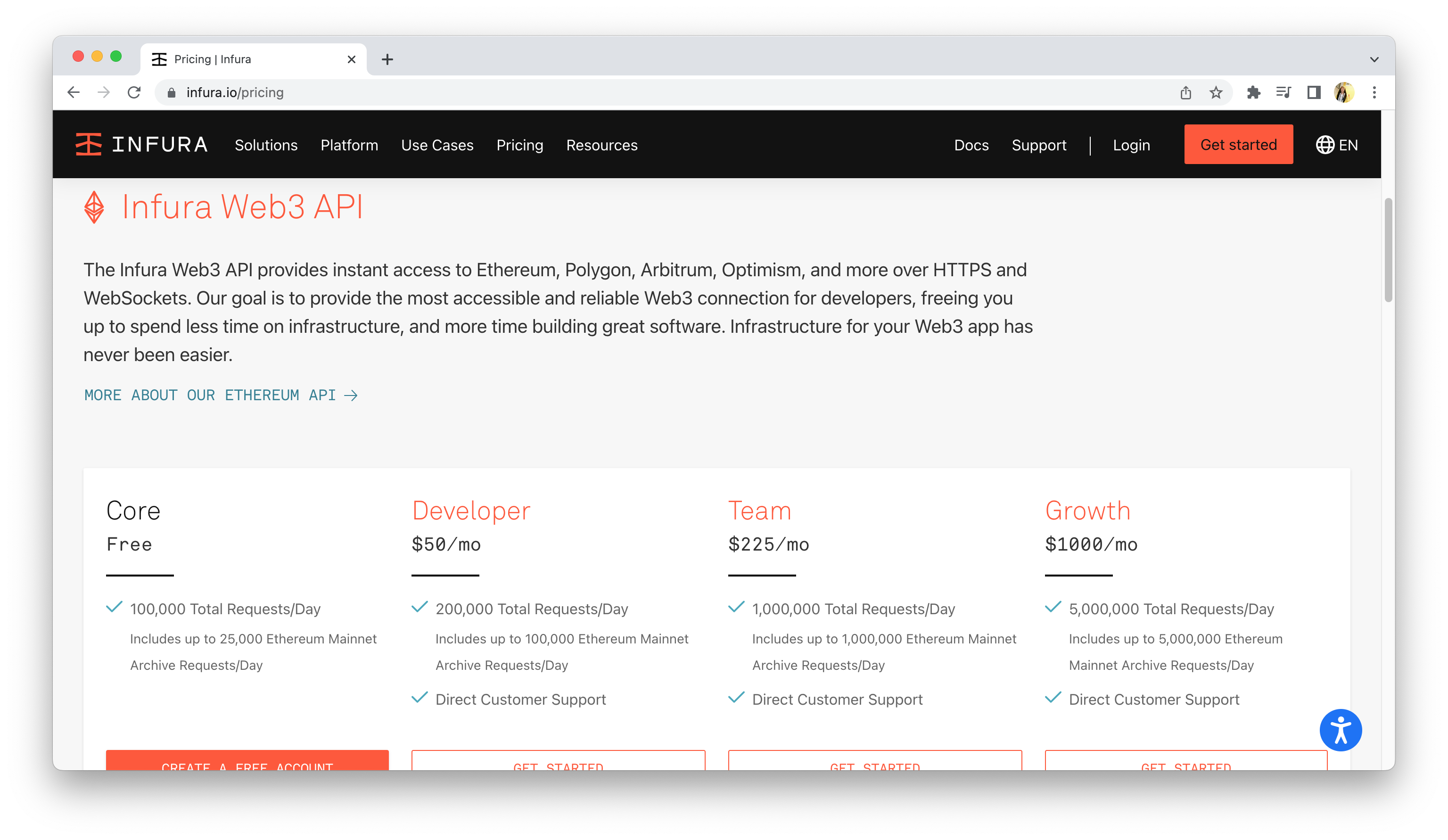Open the Solutions menu
The height and width of the screenshot is (840, 1448).
(266, 145)
